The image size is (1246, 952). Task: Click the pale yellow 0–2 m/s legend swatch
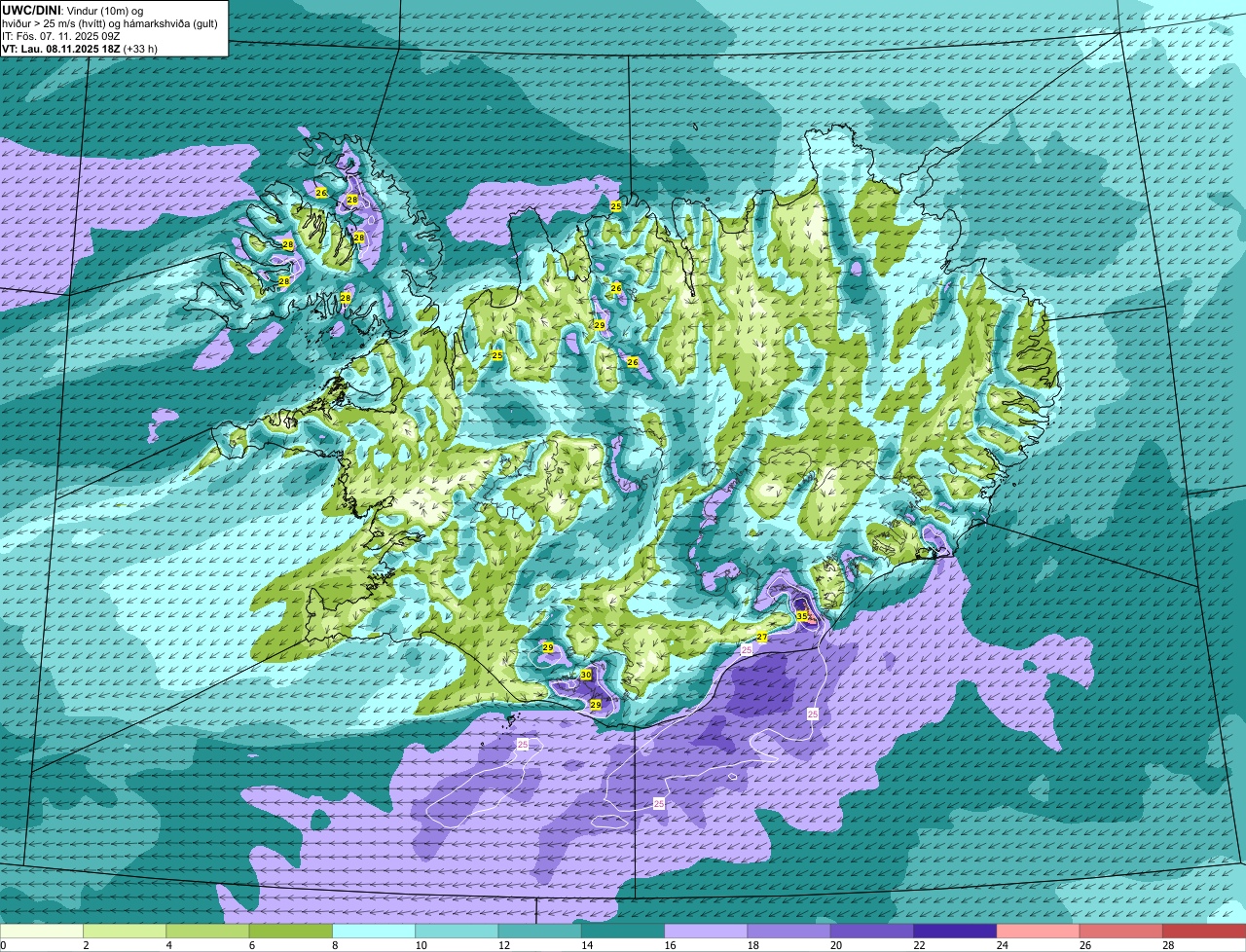[x=42, y=932]
